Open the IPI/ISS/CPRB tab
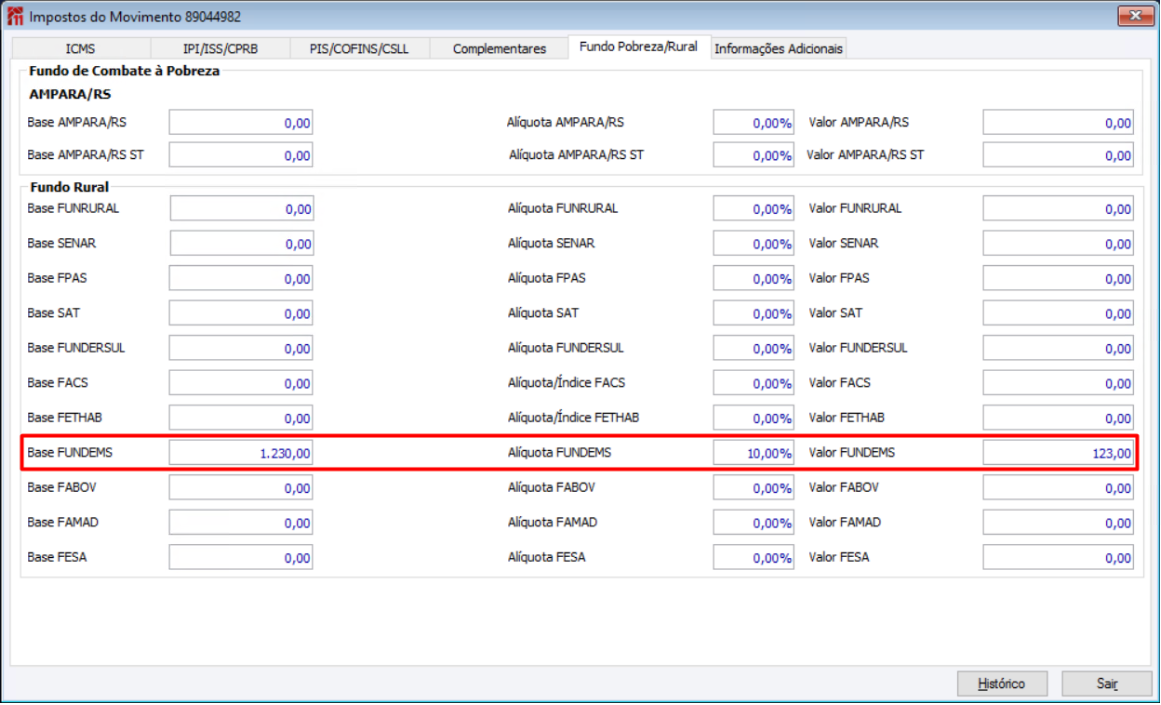The width and height of the screenshot is (1161, 705). [x=221, y=49]
